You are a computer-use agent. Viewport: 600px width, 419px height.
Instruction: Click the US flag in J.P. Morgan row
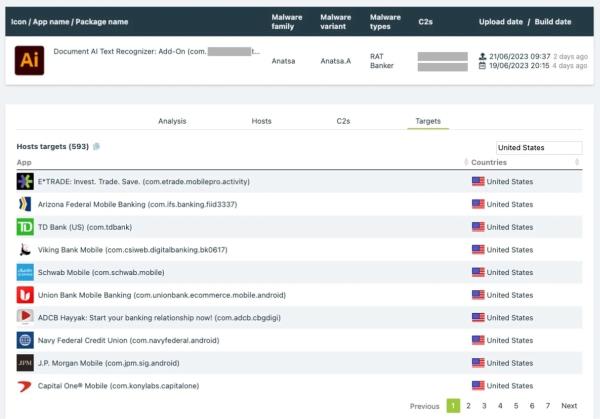478,363
